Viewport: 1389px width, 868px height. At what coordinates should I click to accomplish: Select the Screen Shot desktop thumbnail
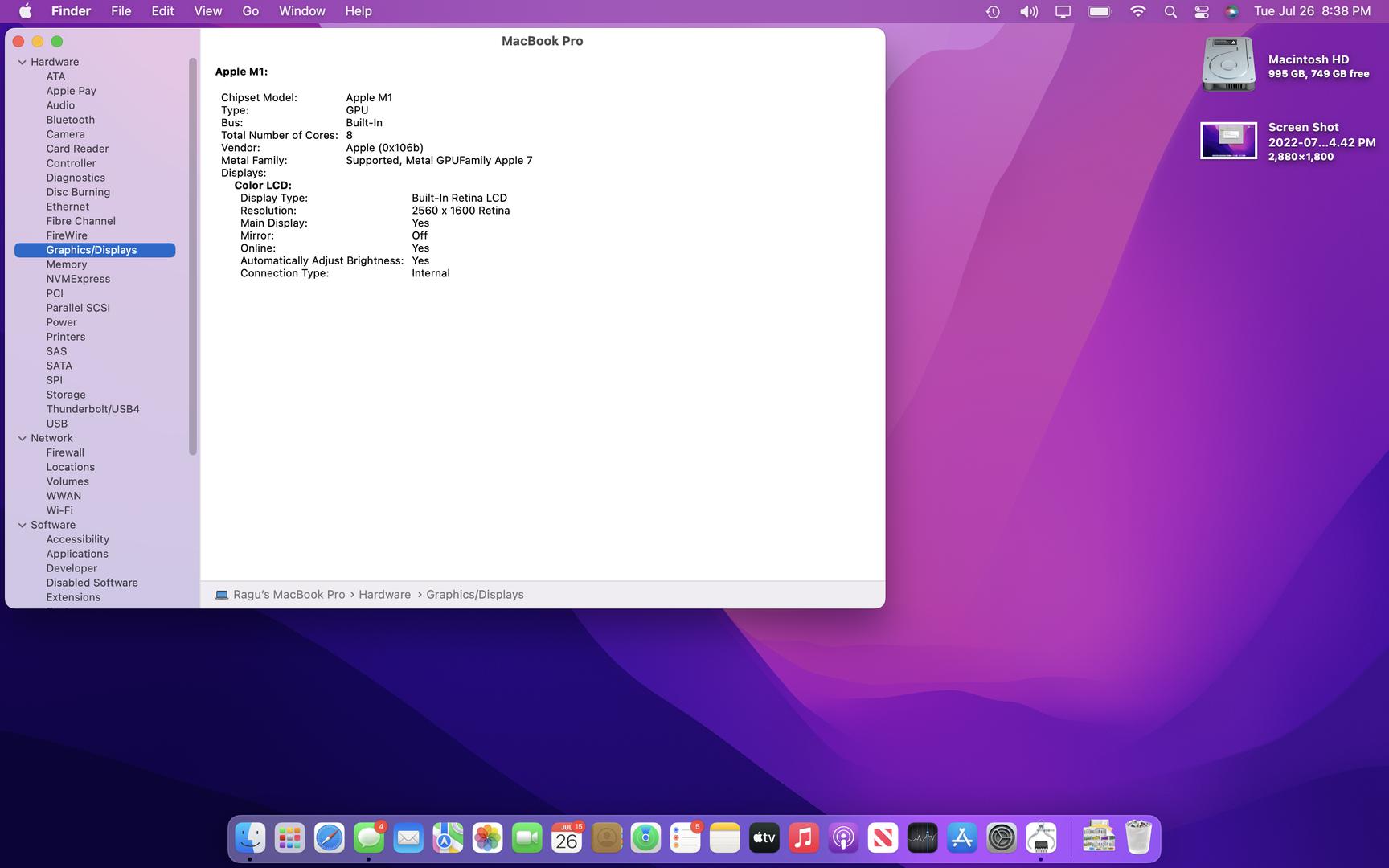1228,141
